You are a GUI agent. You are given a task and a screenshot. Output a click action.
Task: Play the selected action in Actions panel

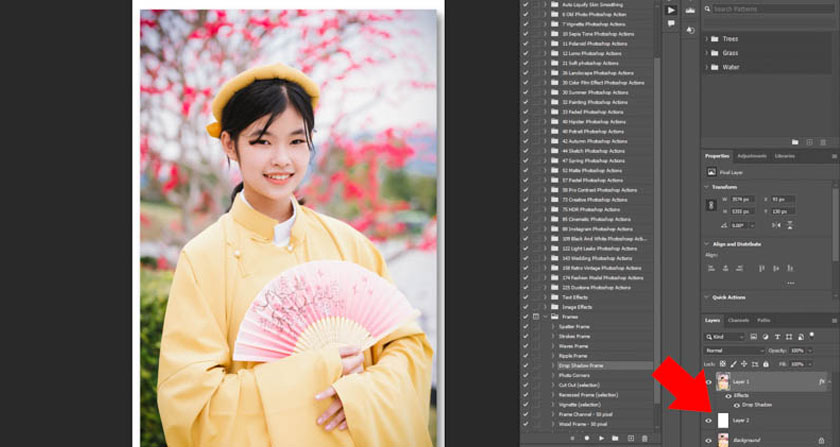(x=601, y=438)
